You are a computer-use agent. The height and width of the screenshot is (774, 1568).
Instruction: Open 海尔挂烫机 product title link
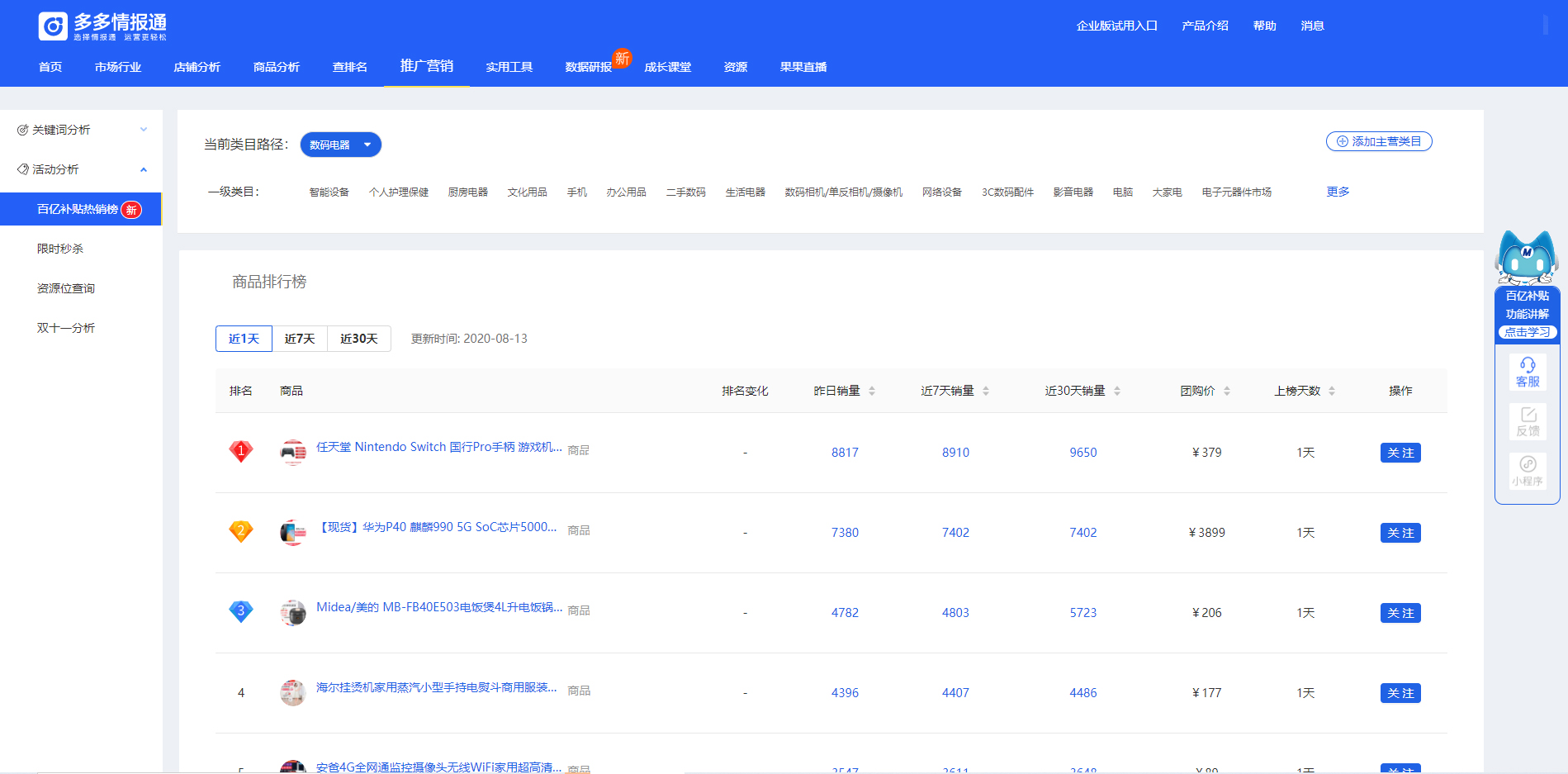437,687
